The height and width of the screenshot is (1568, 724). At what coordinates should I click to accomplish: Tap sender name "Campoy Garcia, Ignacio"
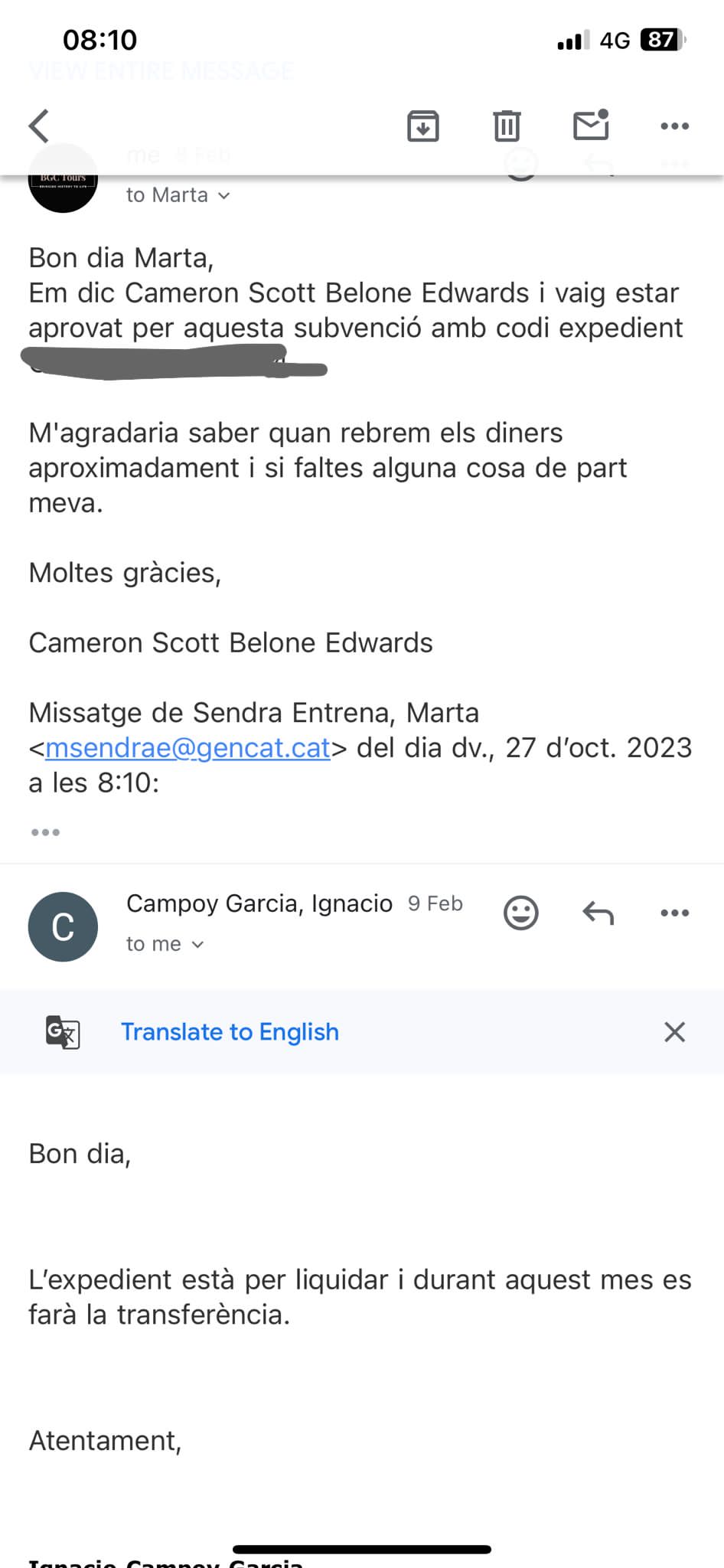[x=259, y=903]
